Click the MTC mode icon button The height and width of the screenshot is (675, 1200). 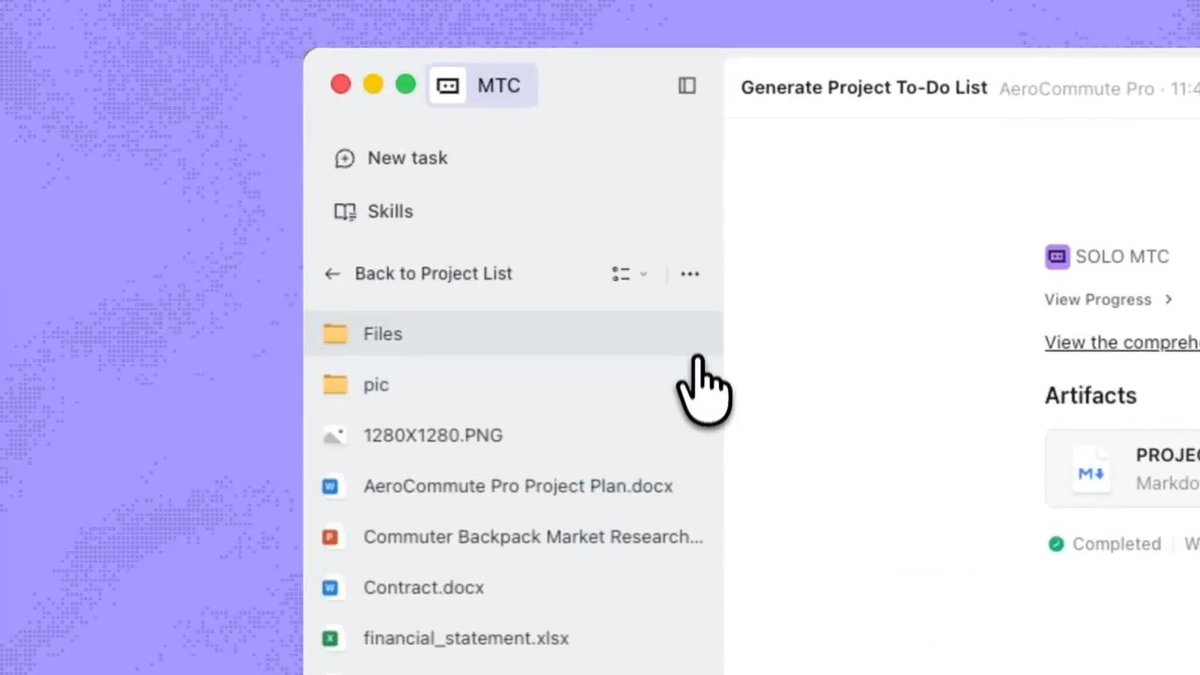tap(448, 86)
